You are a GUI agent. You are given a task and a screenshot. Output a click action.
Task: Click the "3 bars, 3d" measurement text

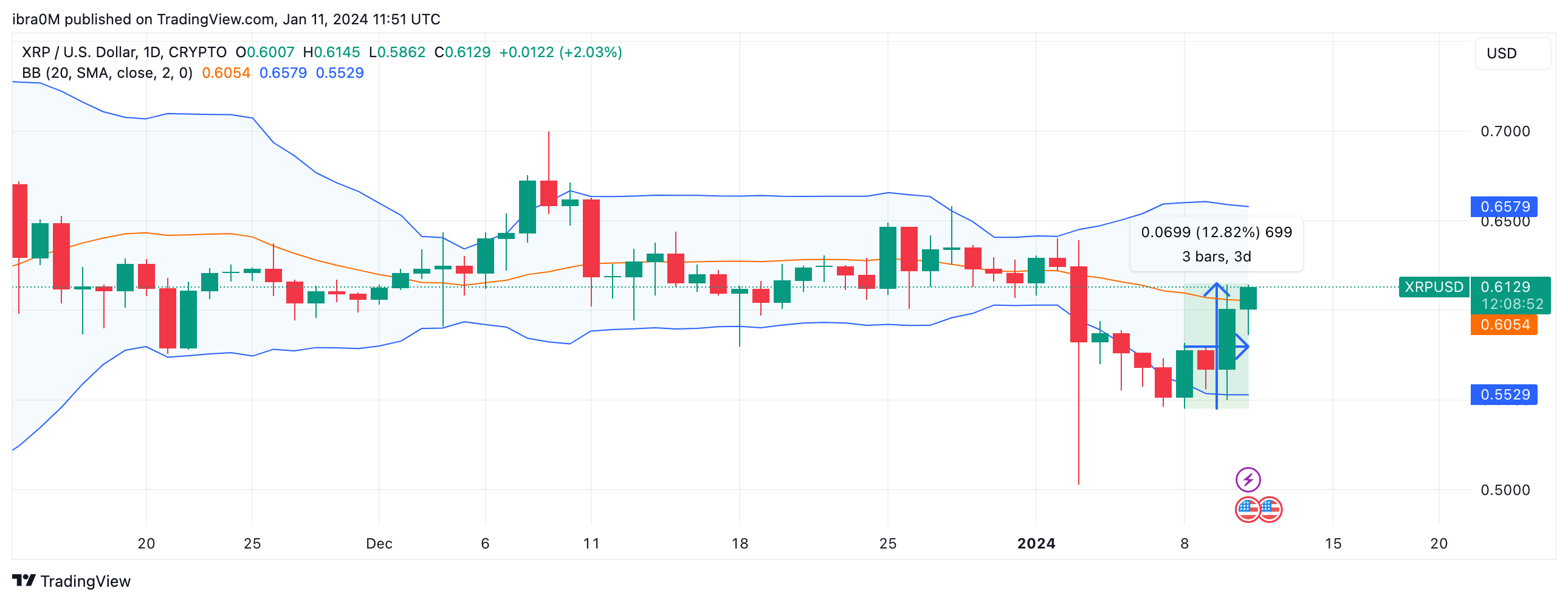click(1216, 257)
